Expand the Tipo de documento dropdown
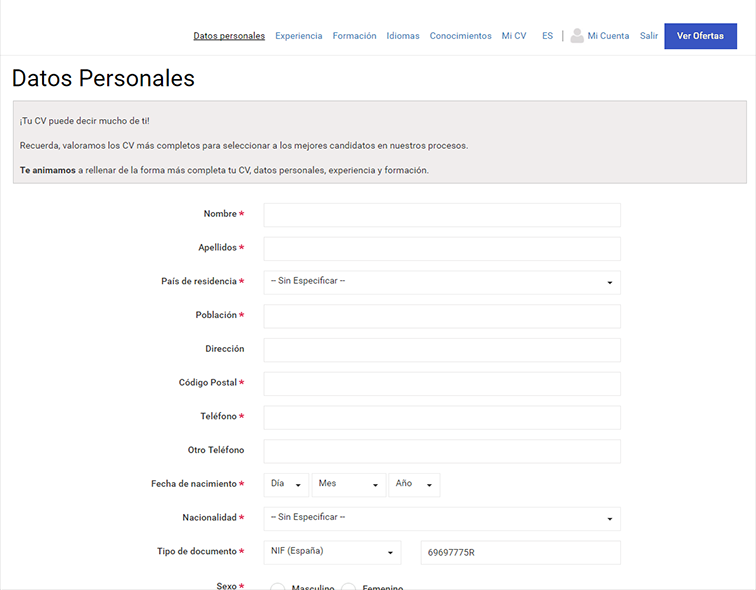 tap(332, 552)
